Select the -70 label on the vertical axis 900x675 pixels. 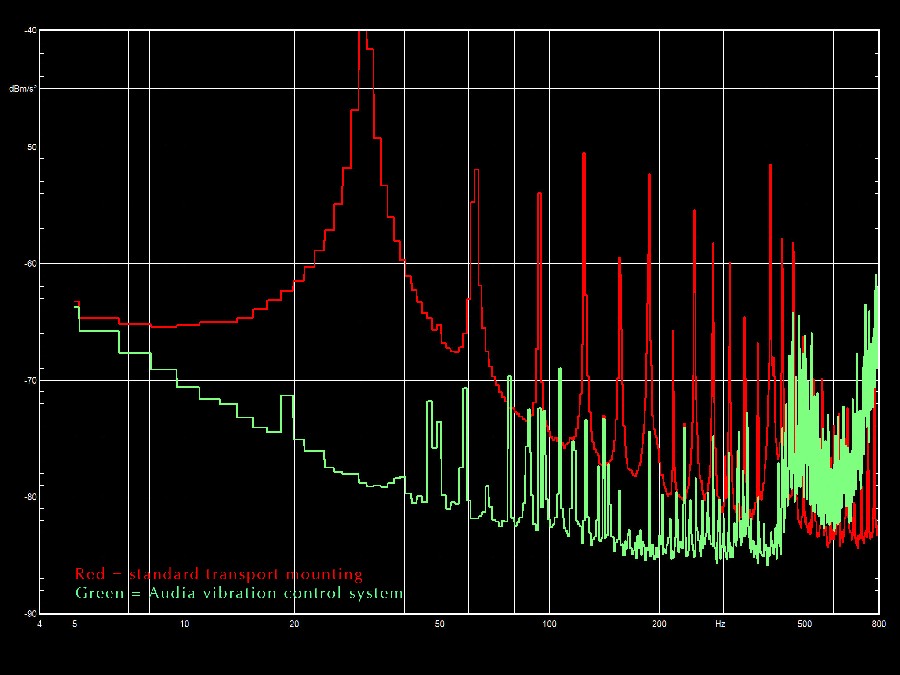(30, 381)
